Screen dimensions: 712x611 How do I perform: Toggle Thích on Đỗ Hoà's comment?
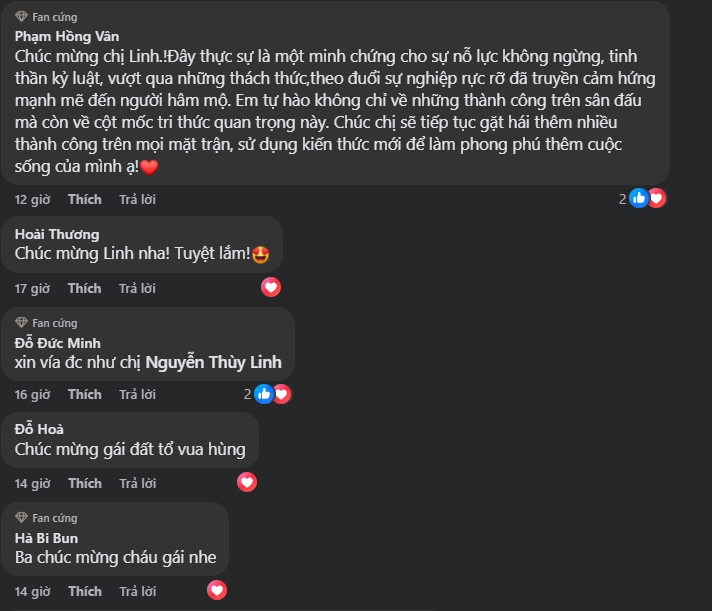click(x=84, y=483)
